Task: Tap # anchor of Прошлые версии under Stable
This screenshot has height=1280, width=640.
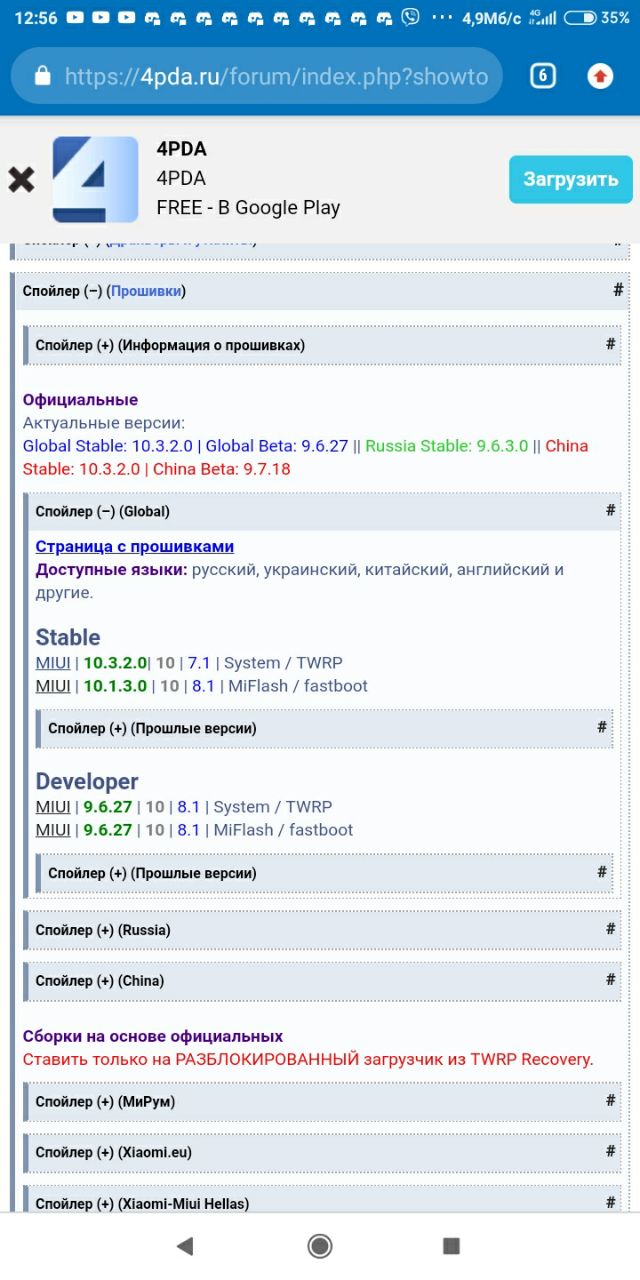Action: pyautogui.click(x=602, y=727)
